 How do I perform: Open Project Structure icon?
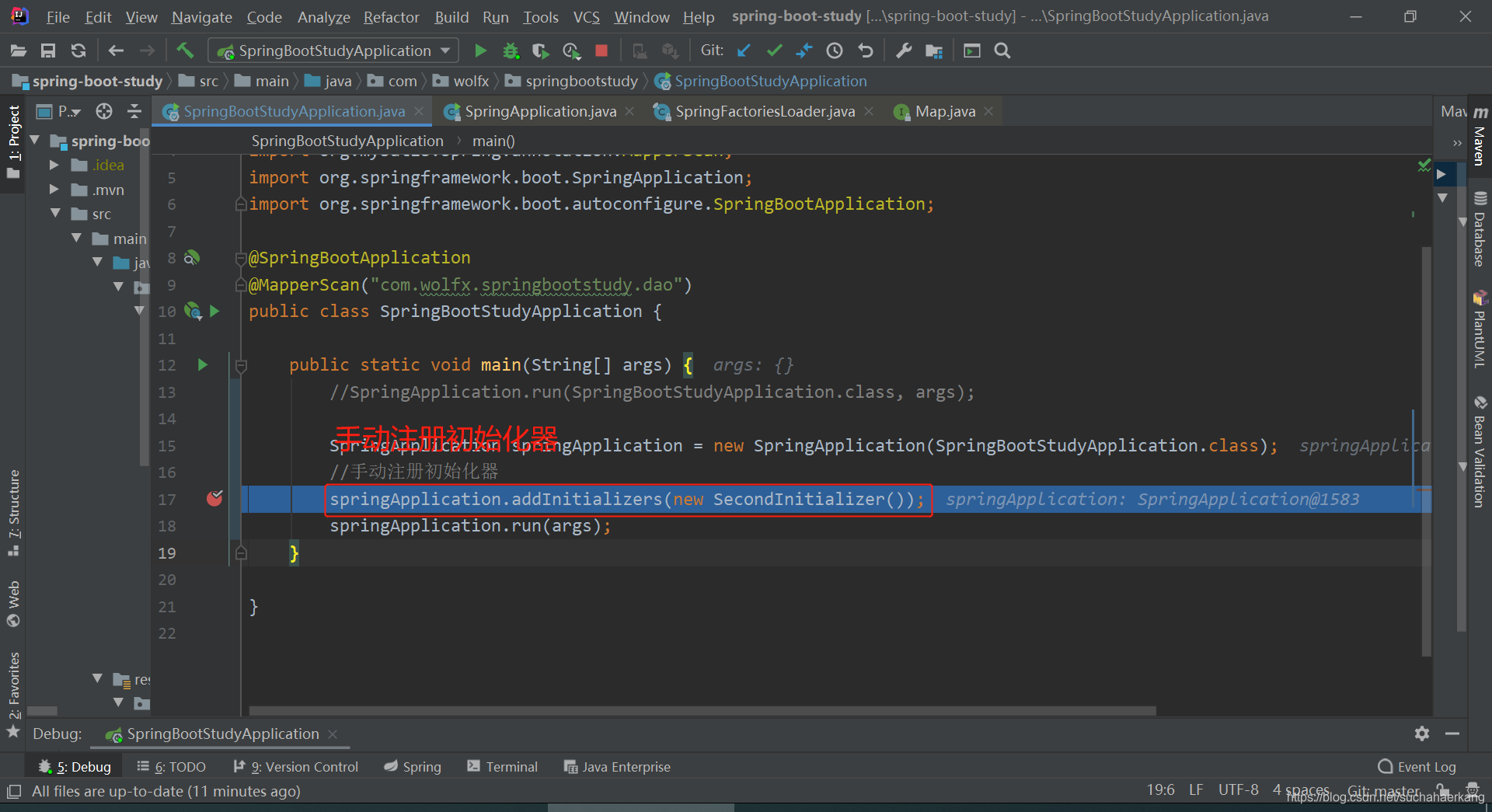click(x=934, y=51)
